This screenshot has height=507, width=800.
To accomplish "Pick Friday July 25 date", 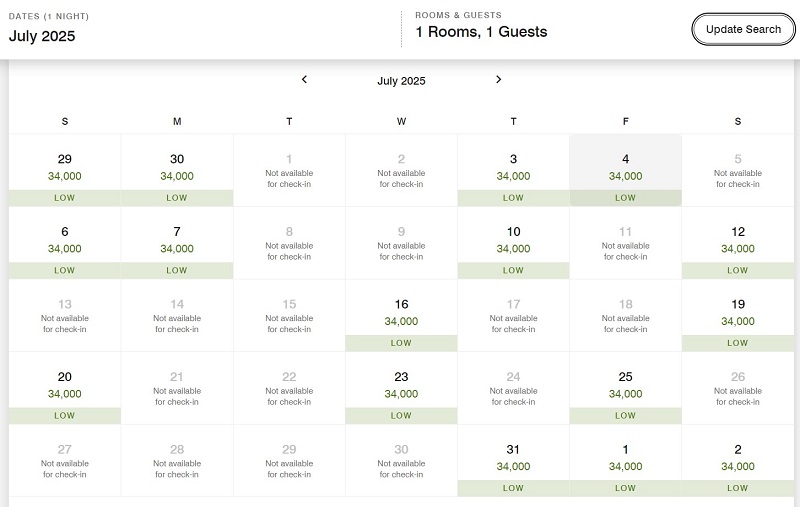I will (626, 388).
